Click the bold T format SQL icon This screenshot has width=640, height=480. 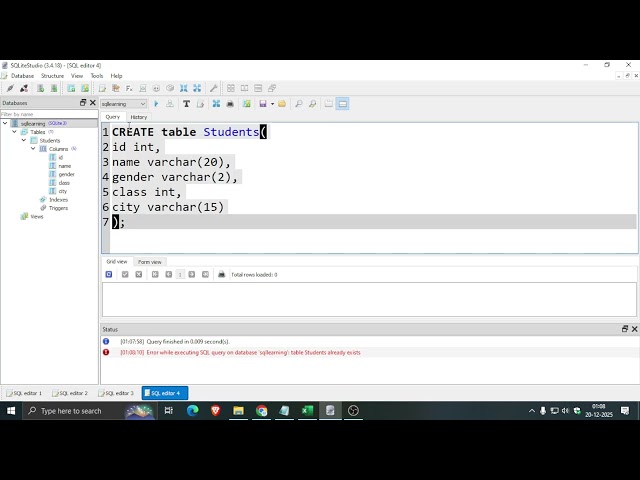[186, 104]
